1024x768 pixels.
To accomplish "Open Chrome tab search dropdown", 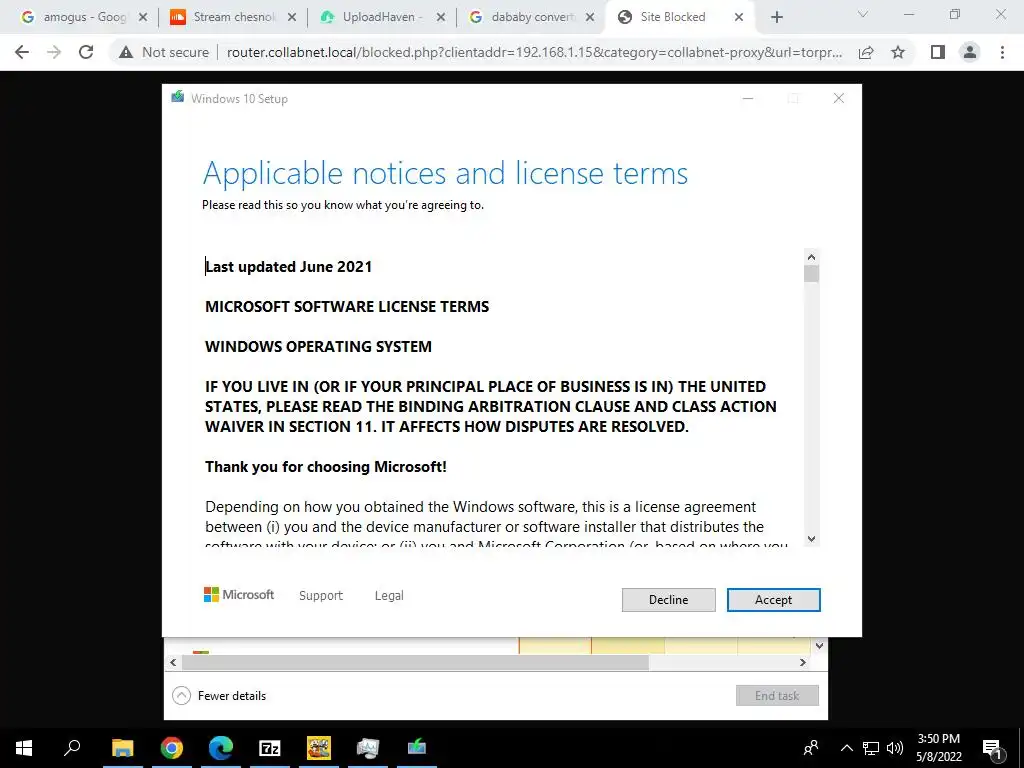I will point(863,14).
